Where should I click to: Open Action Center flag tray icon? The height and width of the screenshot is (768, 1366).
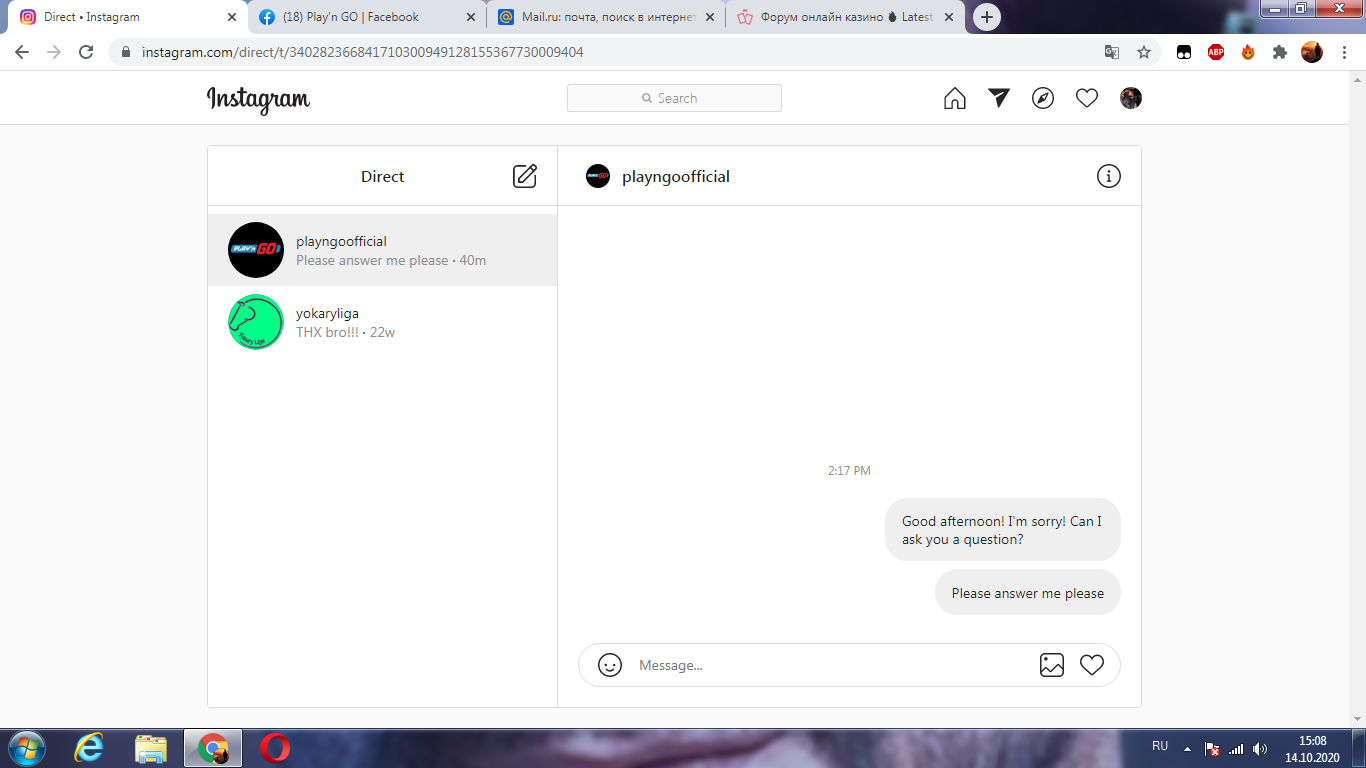coord(1212,748)
